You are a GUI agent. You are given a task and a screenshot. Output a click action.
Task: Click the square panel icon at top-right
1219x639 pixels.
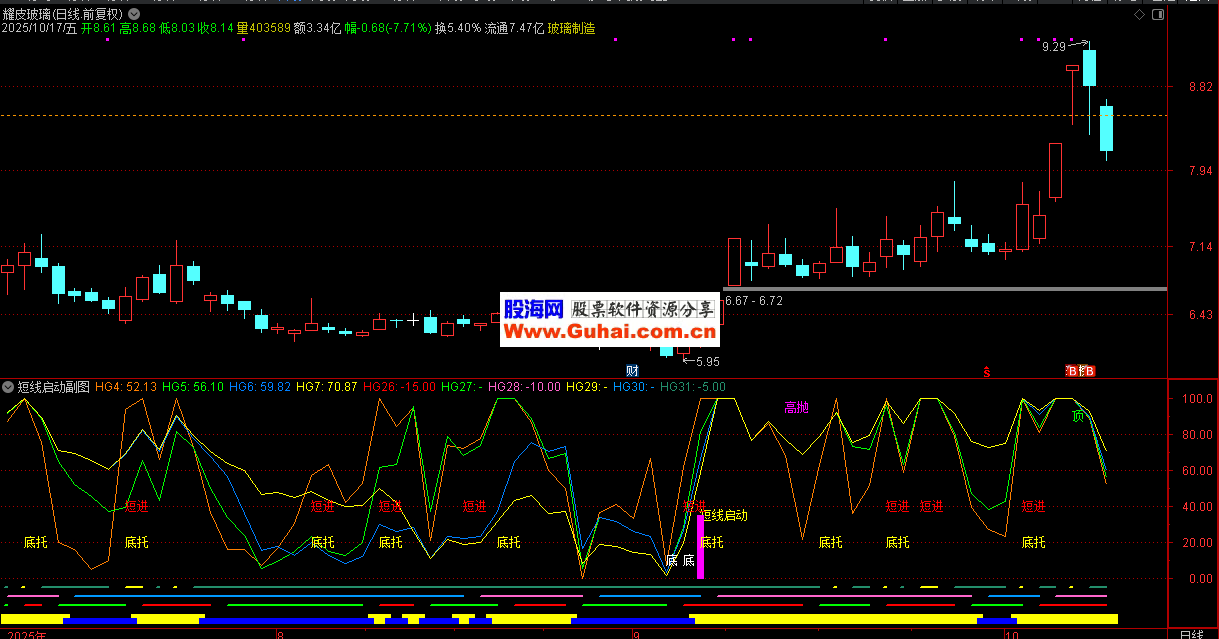click(x=1157, y=15)
